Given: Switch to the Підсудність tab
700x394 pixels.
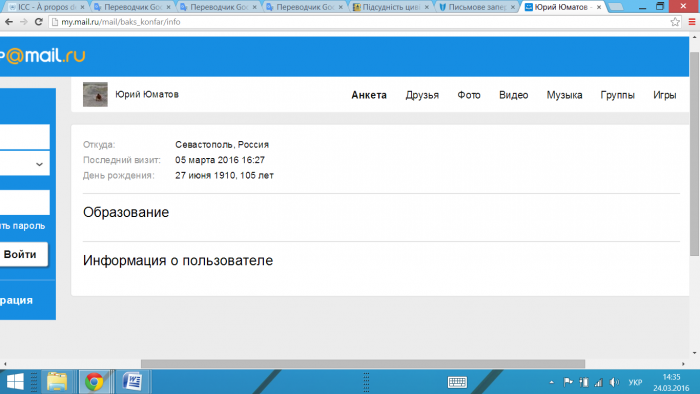Looking at the screenshot, I should 390,7.
